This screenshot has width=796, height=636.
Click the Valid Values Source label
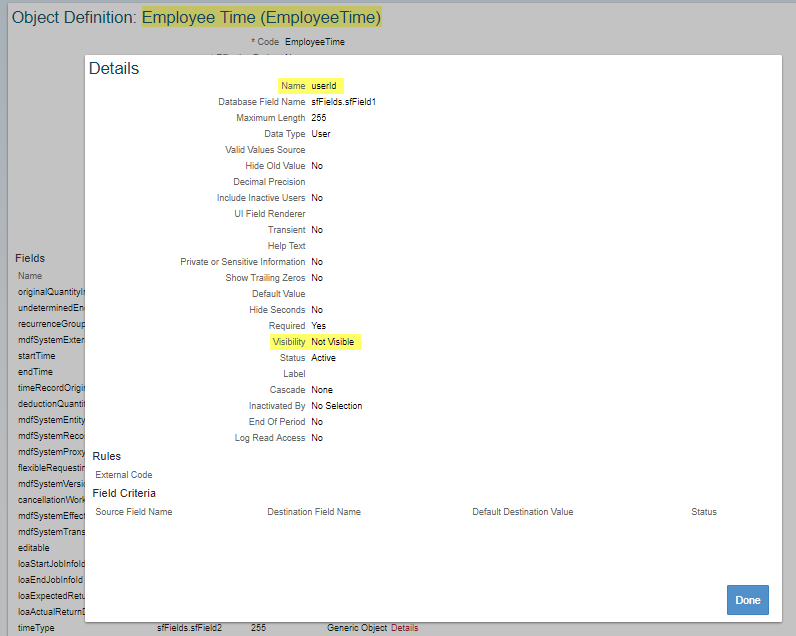coord(265,150)
